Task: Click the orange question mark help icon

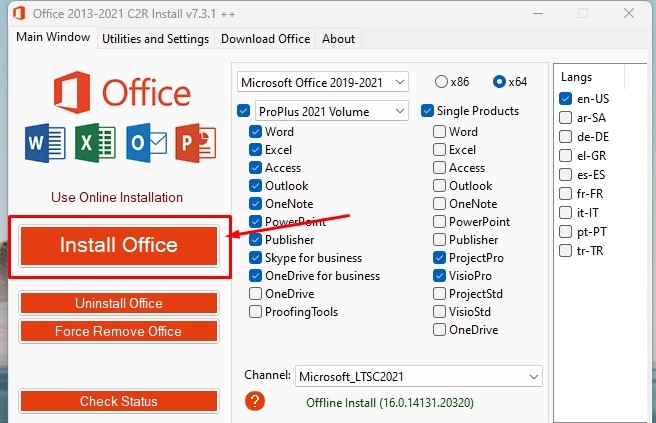Action: tap(256, 401)
